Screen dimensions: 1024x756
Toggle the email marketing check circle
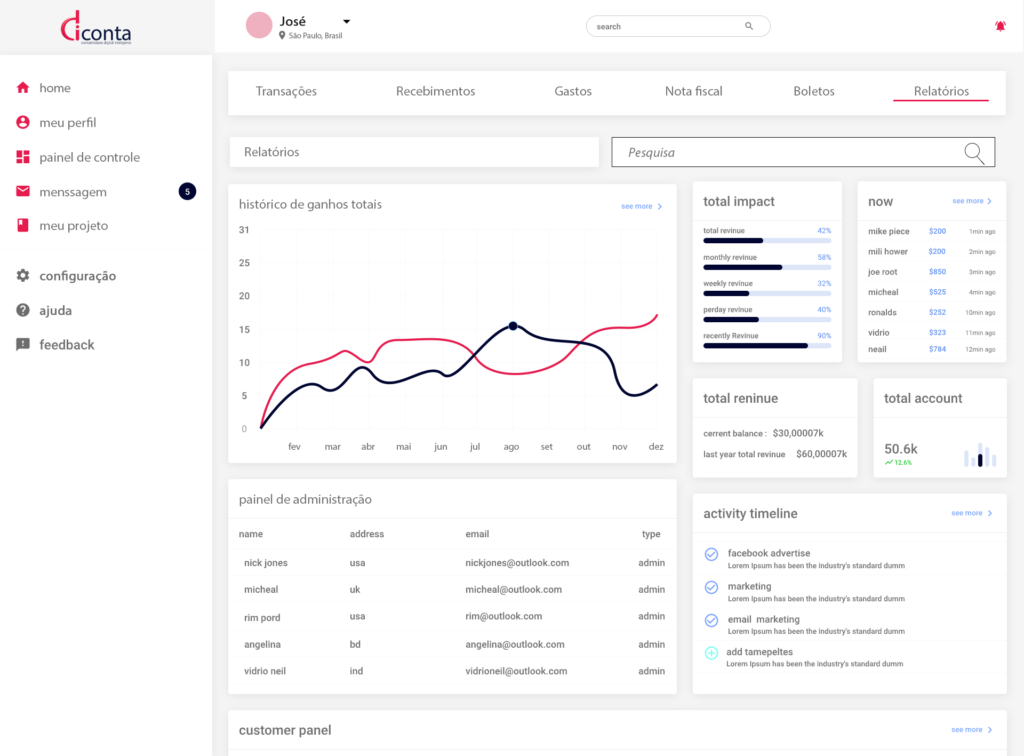pos(711,620)
